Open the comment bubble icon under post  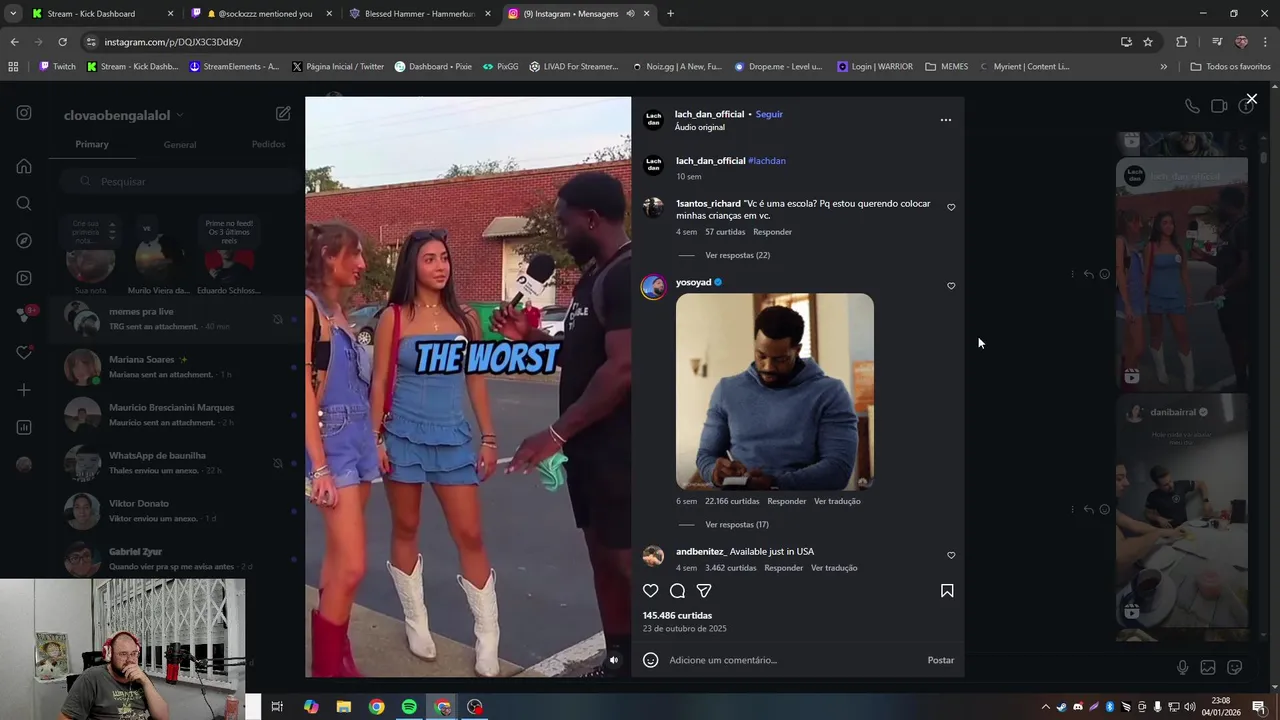click(x=677, y=591)
